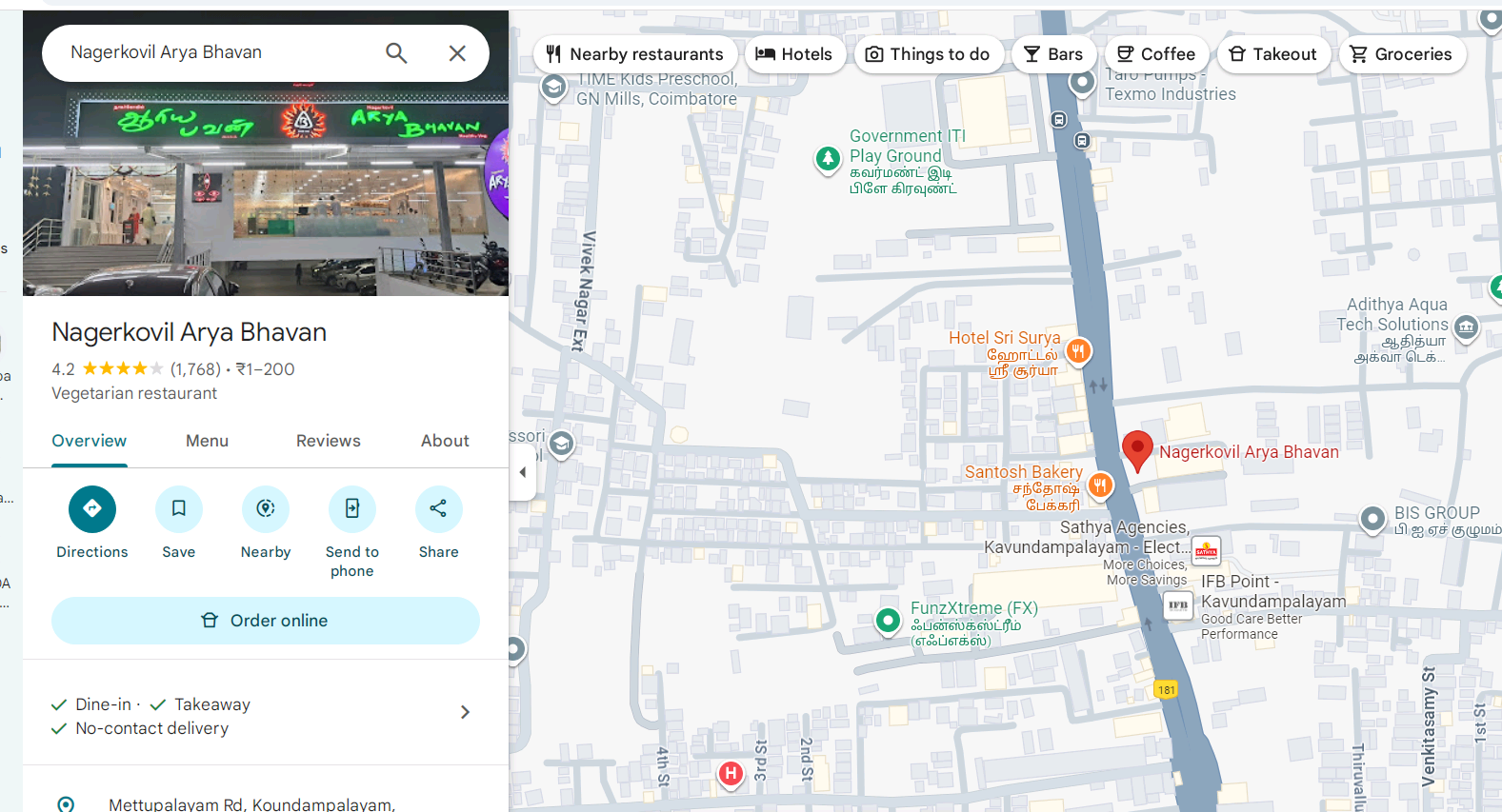Click the Order online button
This screenshot has height=812, width=1502.
tap(266, 621)
